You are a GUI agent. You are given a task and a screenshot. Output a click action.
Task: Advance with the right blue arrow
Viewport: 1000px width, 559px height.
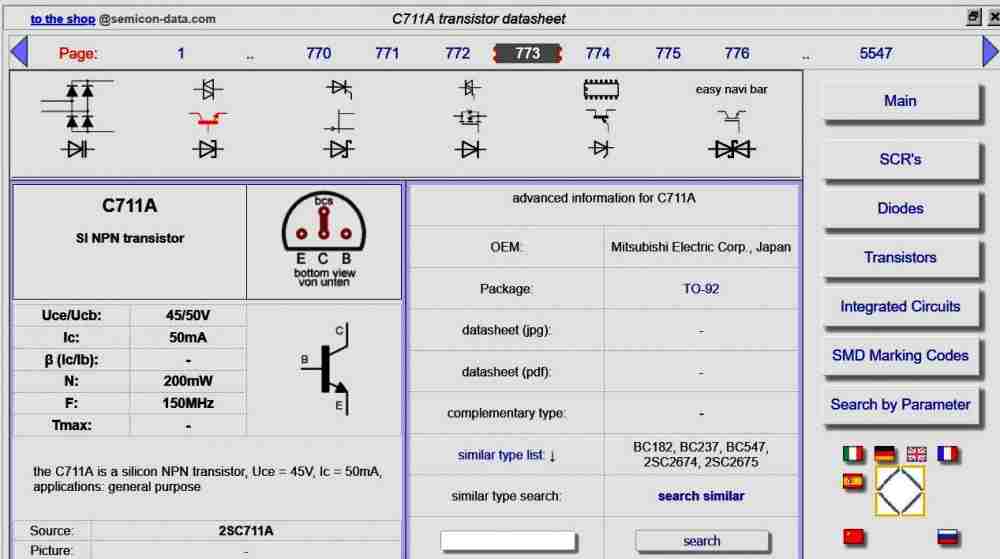[x=989, y=52]
